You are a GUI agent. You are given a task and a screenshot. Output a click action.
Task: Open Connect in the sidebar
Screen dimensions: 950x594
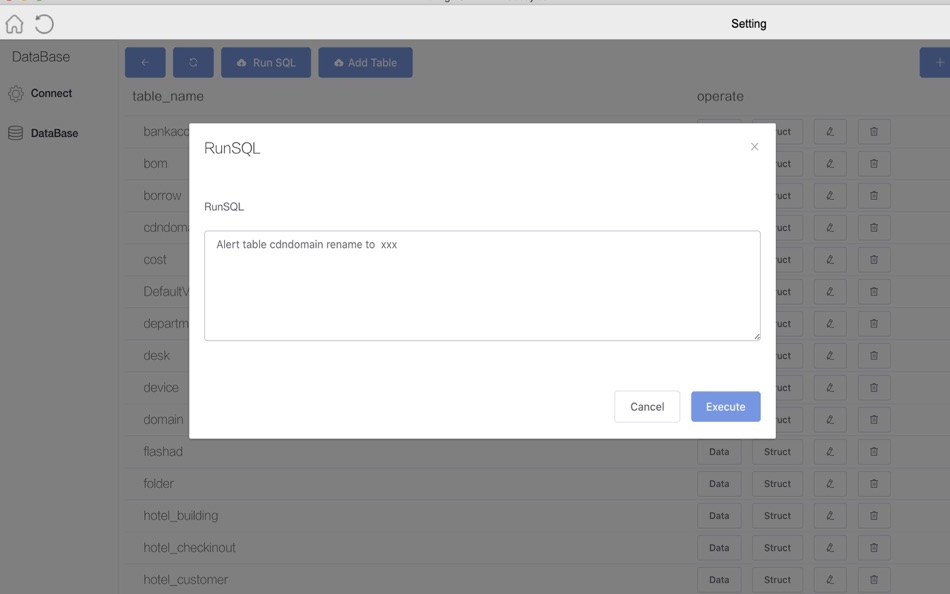click(40, 93)
